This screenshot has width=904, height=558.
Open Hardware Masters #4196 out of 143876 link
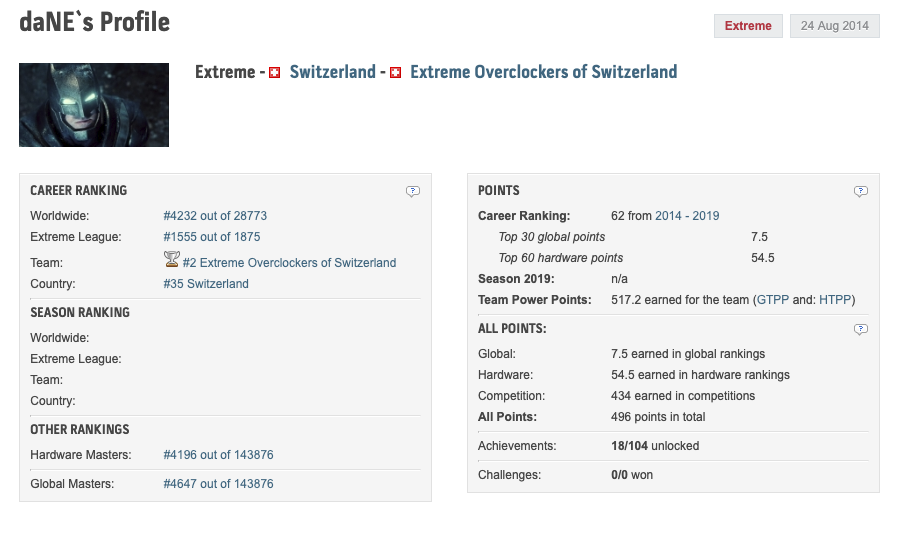[218, 455]
